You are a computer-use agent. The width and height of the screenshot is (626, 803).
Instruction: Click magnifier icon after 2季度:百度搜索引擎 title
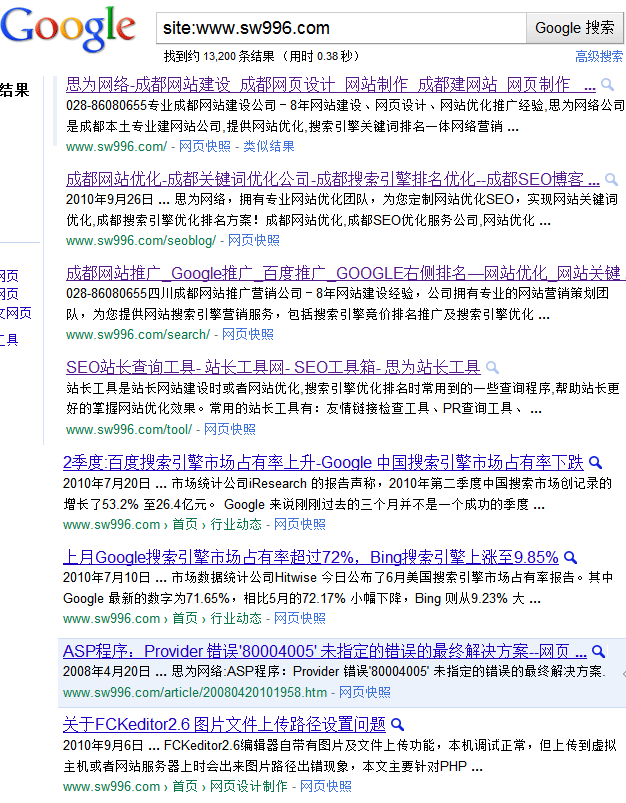(x=596, y=463)
